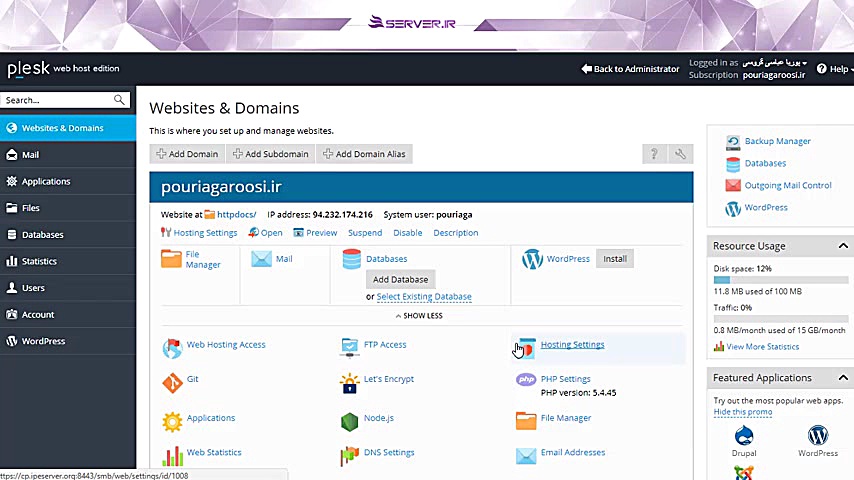854x480 pixels.
Task: Open the Applications gear icon in domain tools
Action: click(172, 421)
